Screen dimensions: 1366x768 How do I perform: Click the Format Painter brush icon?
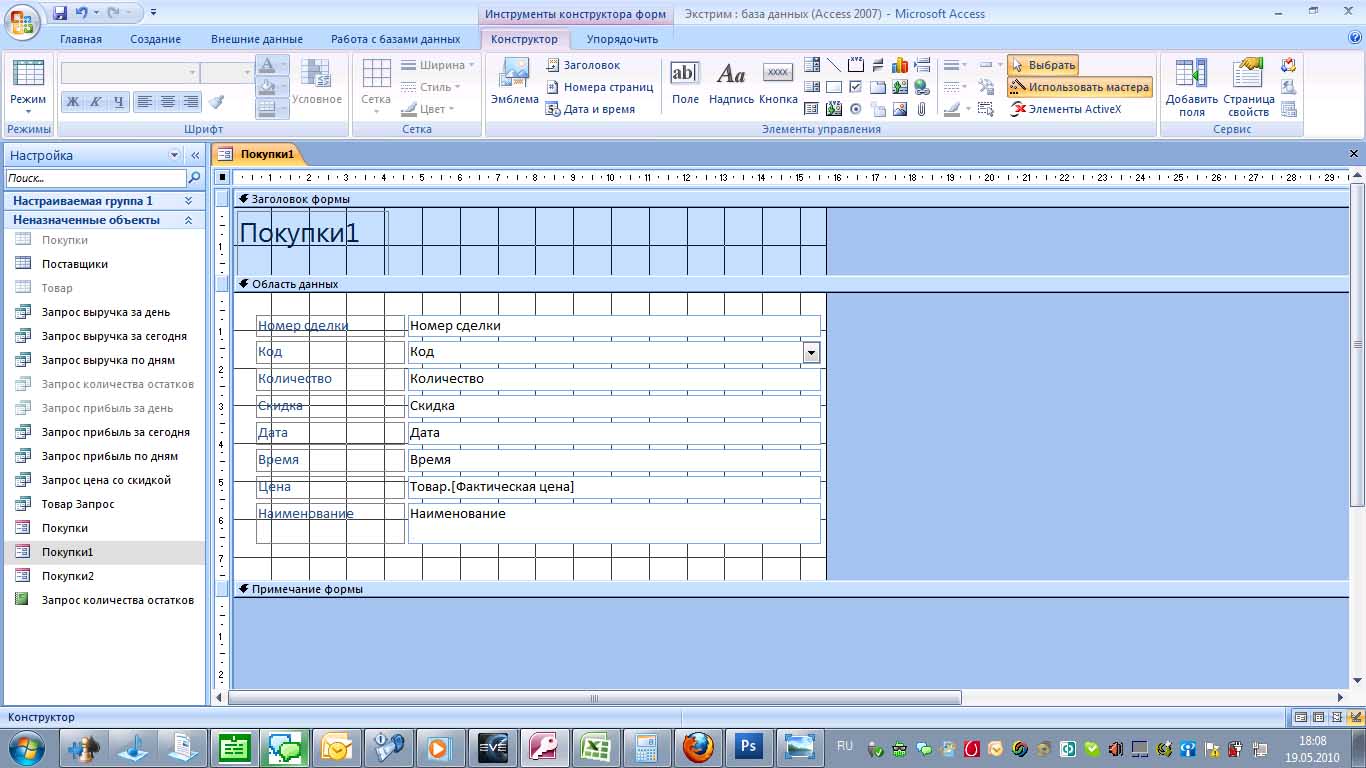217,101
